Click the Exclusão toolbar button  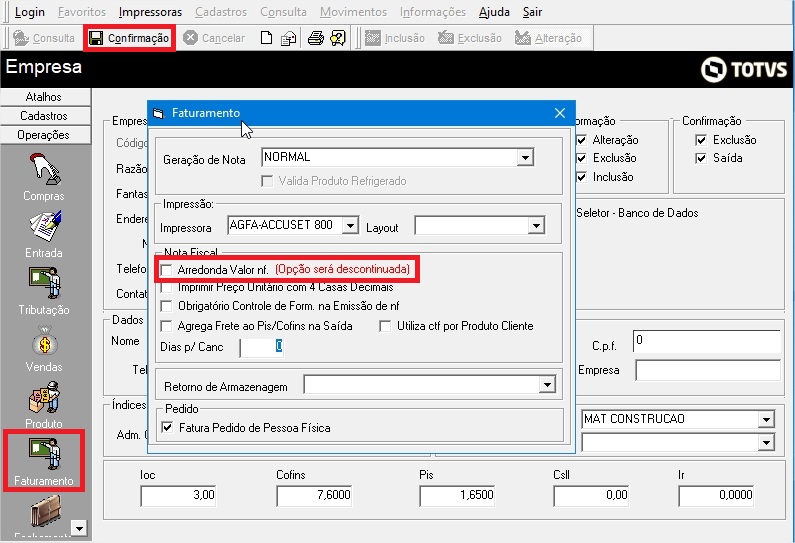point(469,38)
